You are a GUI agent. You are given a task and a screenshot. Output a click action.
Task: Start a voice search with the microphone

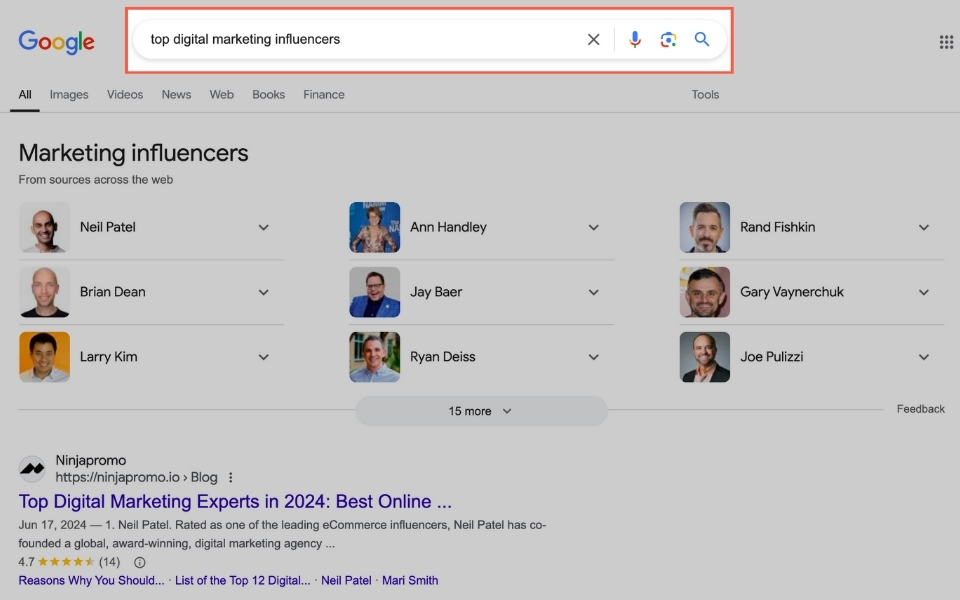tap(634, 39)
